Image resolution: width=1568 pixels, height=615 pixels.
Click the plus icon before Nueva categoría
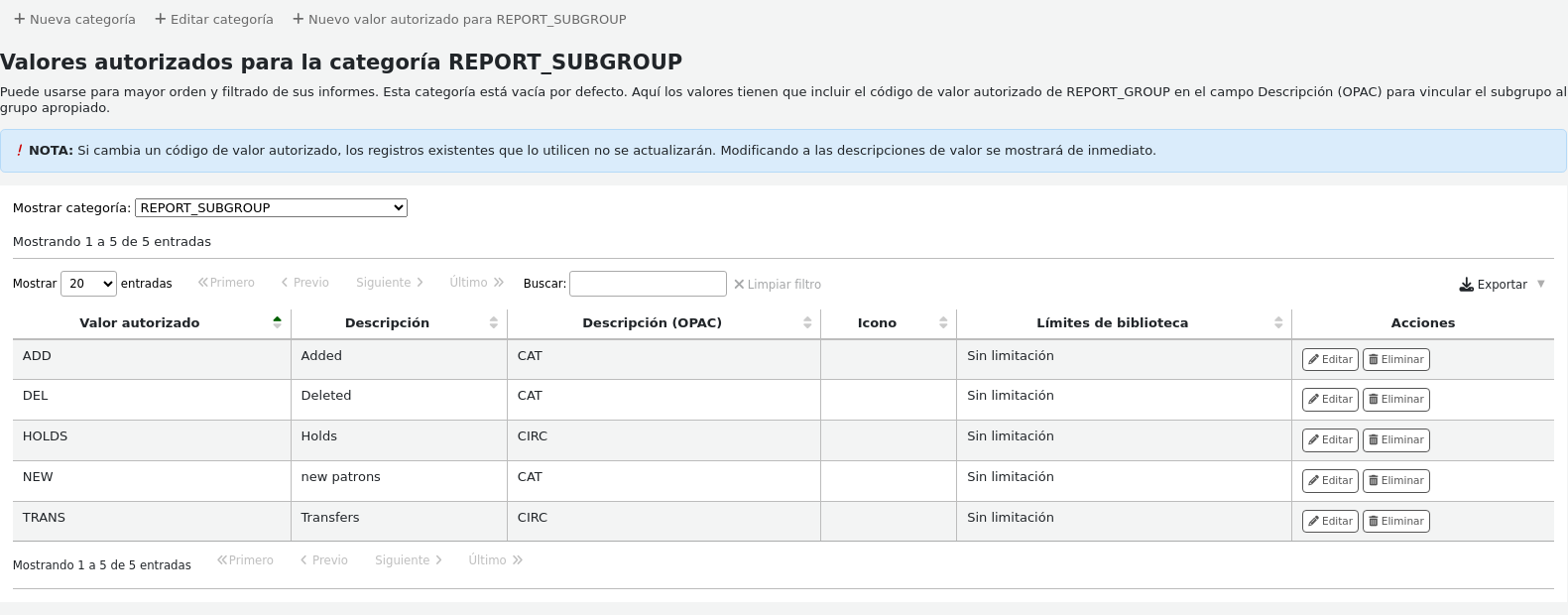pyautogui.click(x=20, y=19)
